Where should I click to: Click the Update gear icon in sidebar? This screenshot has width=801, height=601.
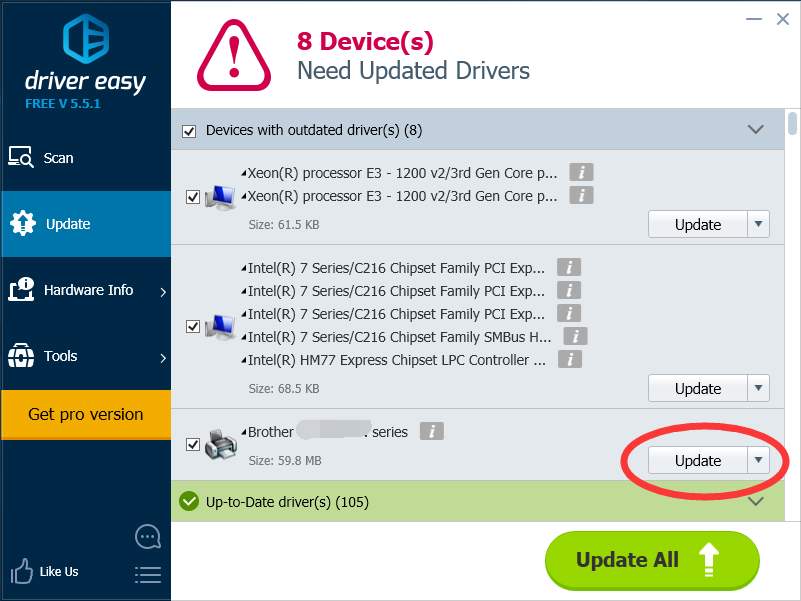click(x=22, y=223)
